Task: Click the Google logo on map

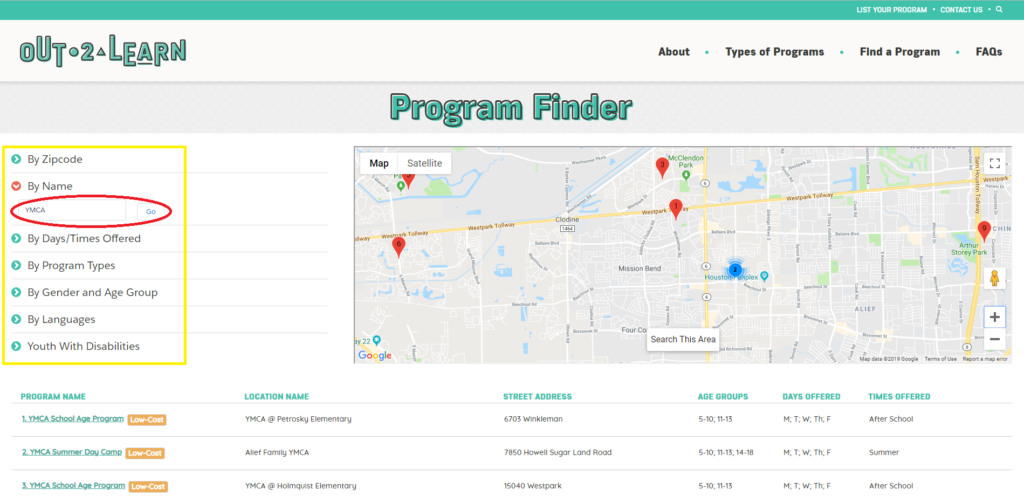Action: pyautogui.click(x=375, y=355)
